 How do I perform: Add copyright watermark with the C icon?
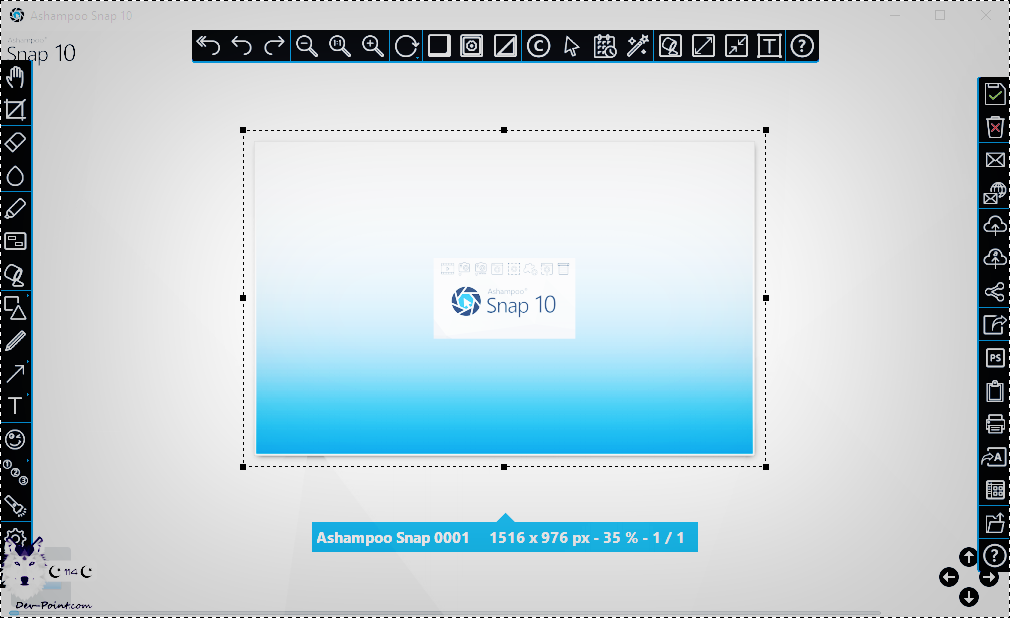tap(538, 46)
